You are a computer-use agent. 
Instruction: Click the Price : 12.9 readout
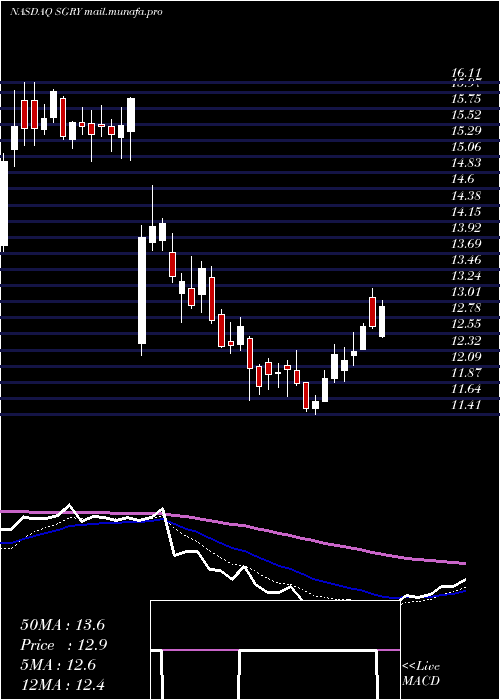coord(63,645)
